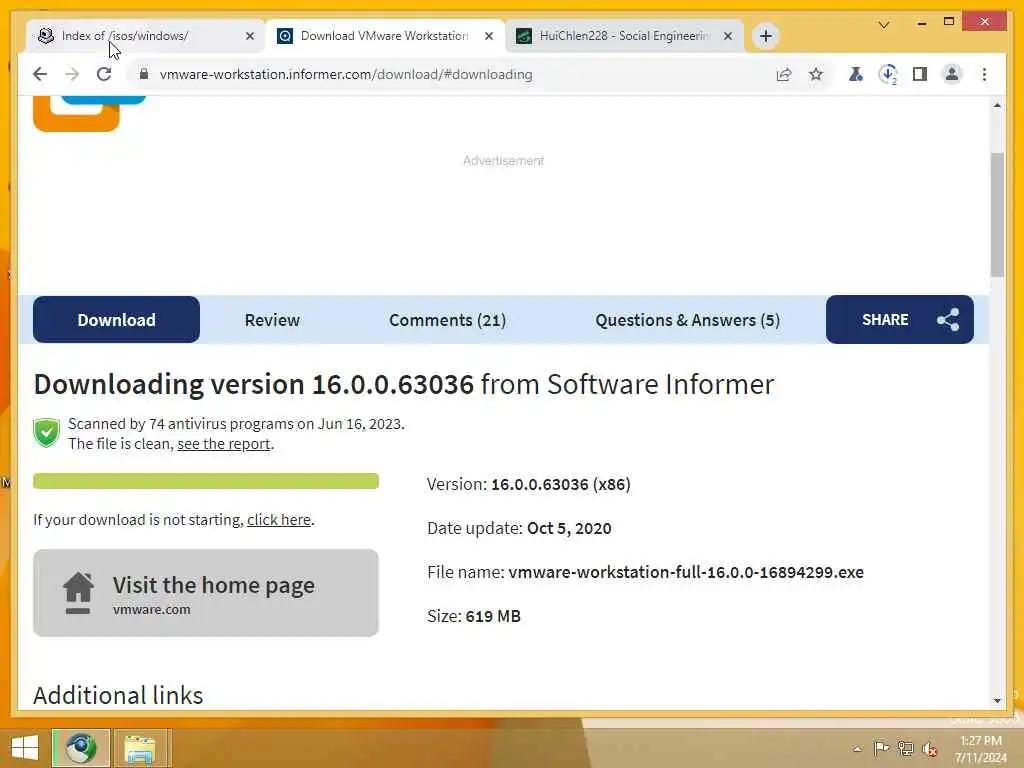Viewport: 1024px width, 768px height.
Task: Open the Comments (21) tab
Action: [x=447, y=320]
